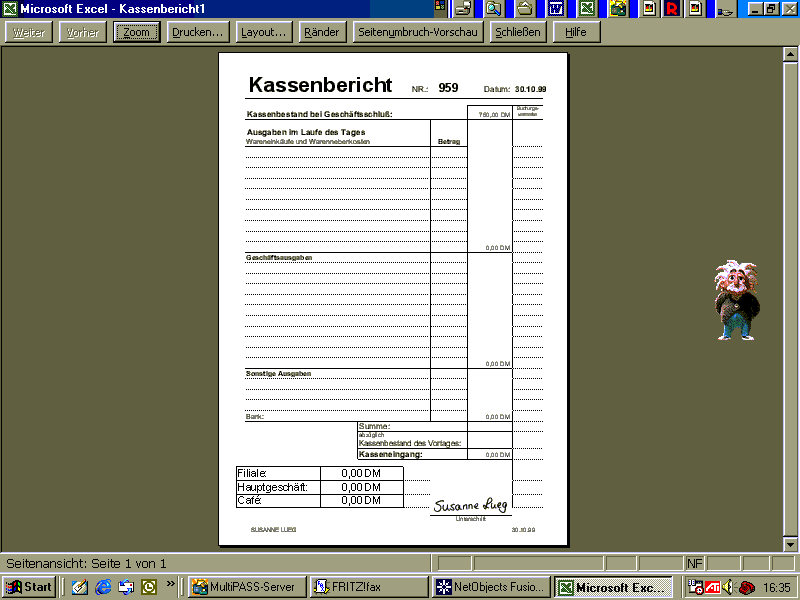Launch Word from the shortcut bar
Image resolution: width=800 pixels, height=600 pixels.
[x=556, y=8]
